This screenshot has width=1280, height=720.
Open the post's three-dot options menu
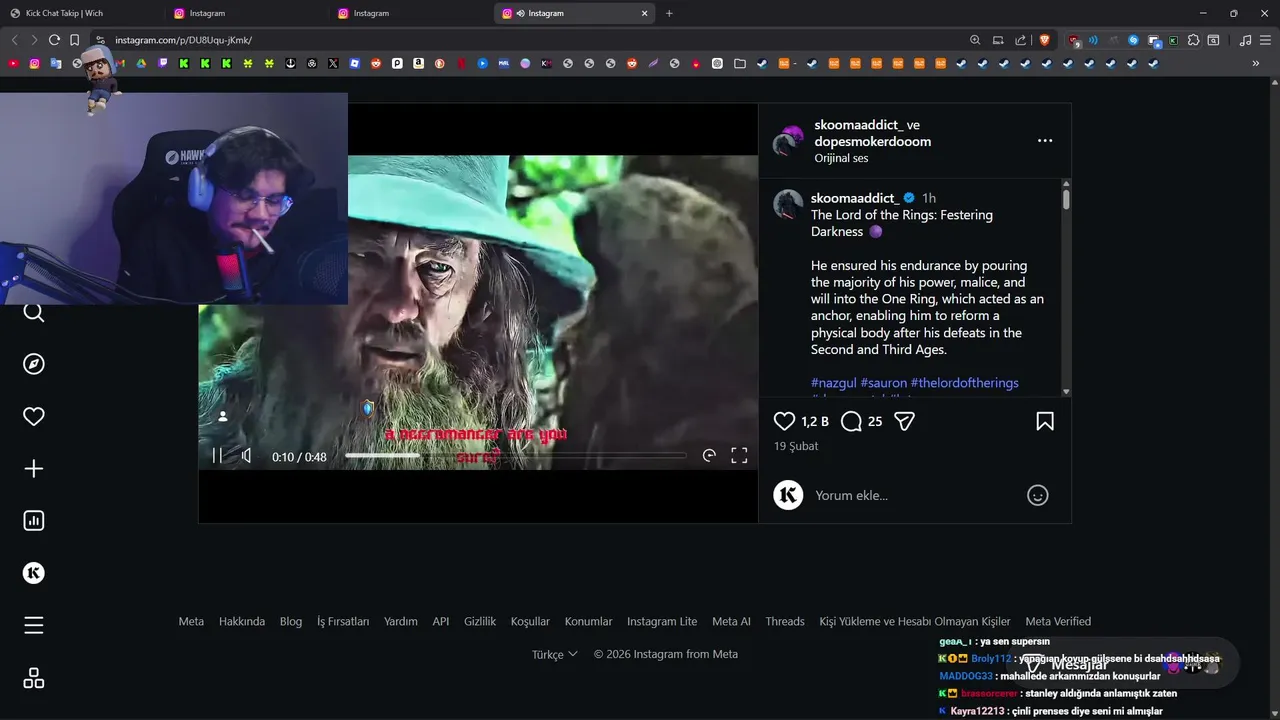[1045, 141]
